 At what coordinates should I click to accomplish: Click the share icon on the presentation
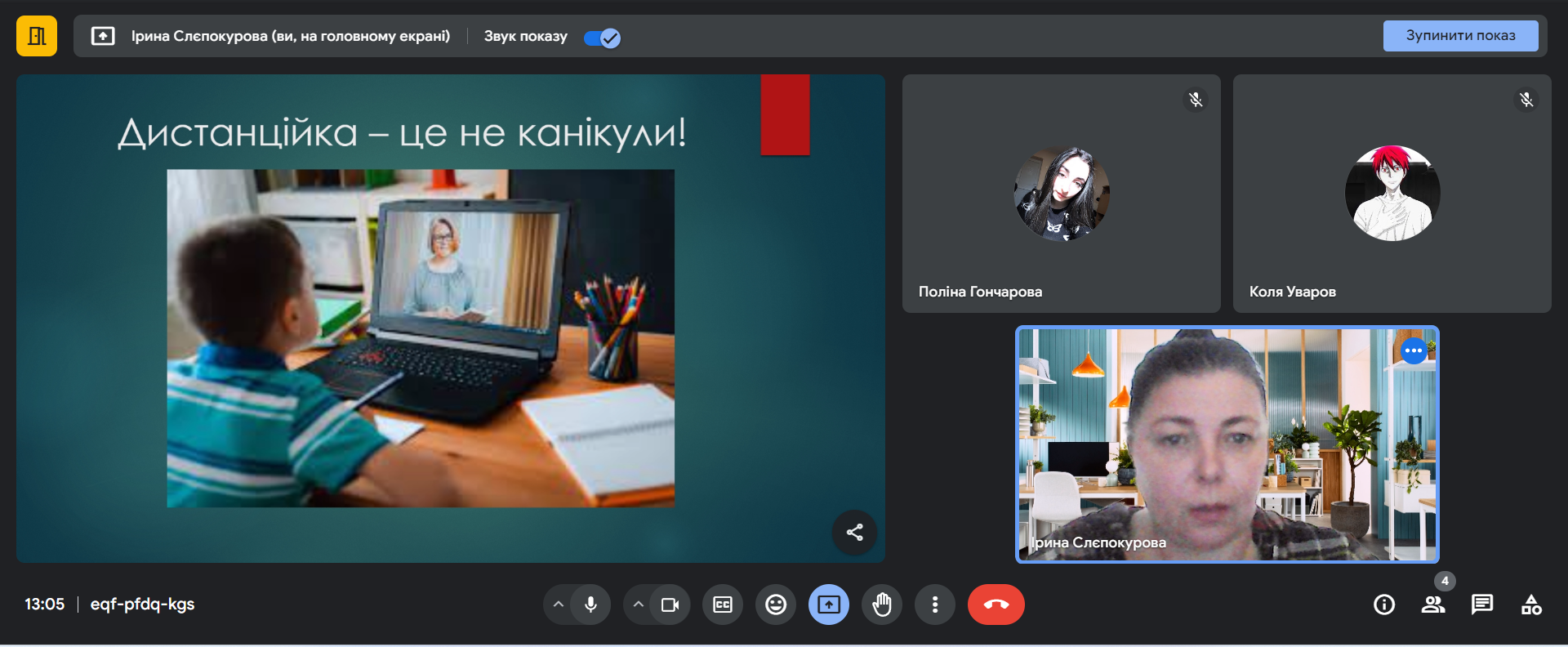pyautogui.click(x=854, y=533)
